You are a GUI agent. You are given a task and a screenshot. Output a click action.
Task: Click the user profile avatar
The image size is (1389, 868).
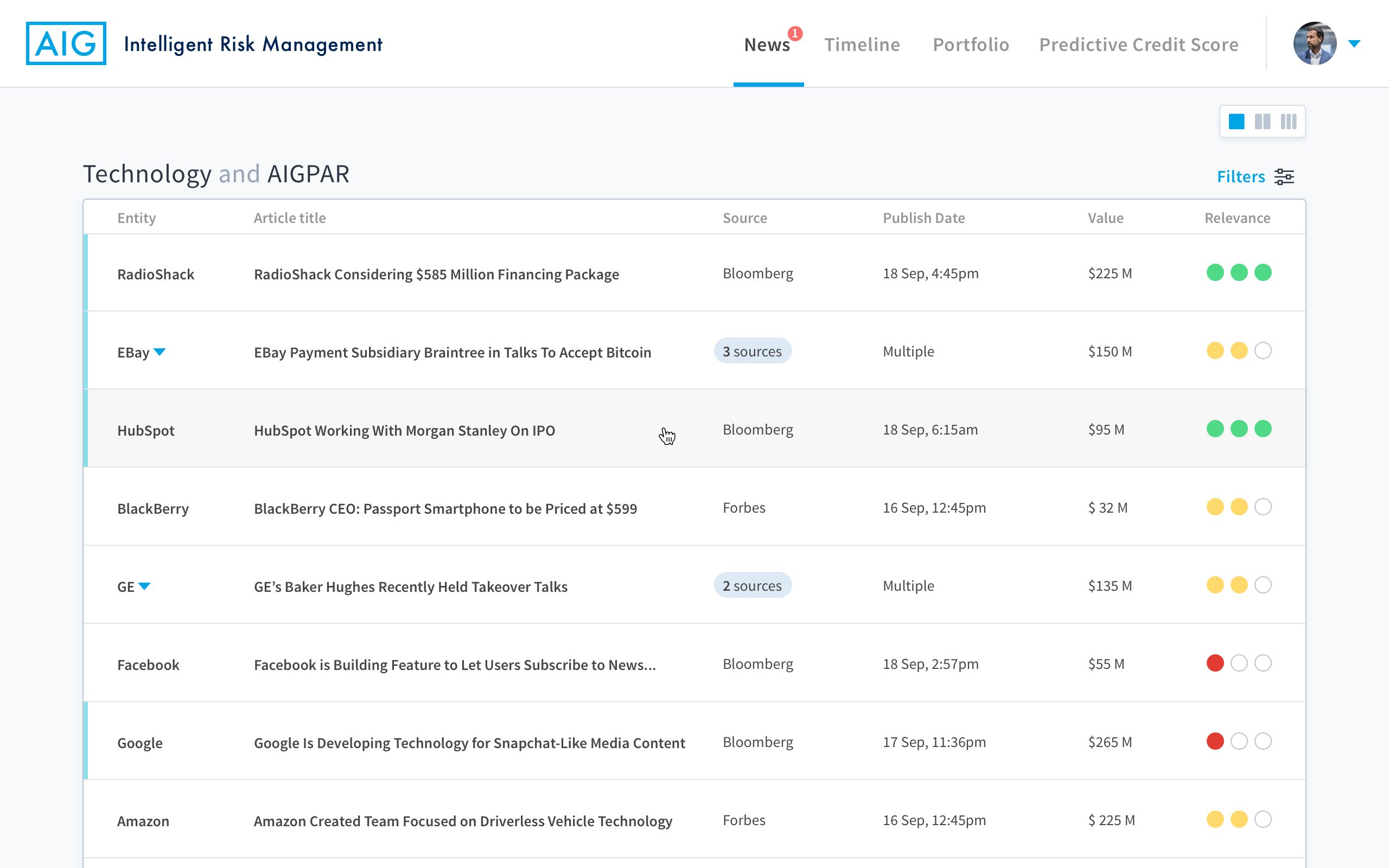tap(1315, 43)
